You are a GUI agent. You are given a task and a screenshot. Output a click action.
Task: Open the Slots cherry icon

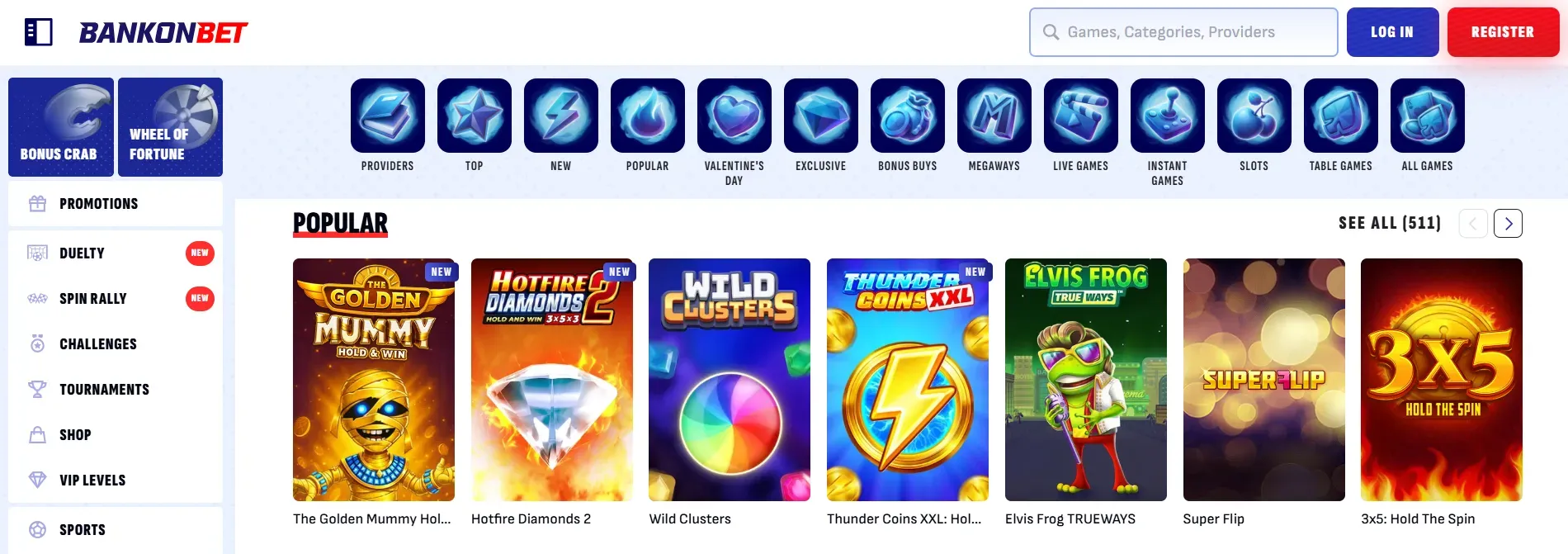[1254, 116]
